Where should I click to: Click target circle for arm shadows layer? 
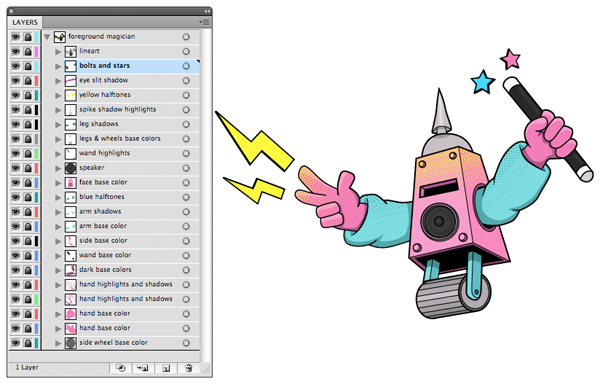click(x=186, y=212)
